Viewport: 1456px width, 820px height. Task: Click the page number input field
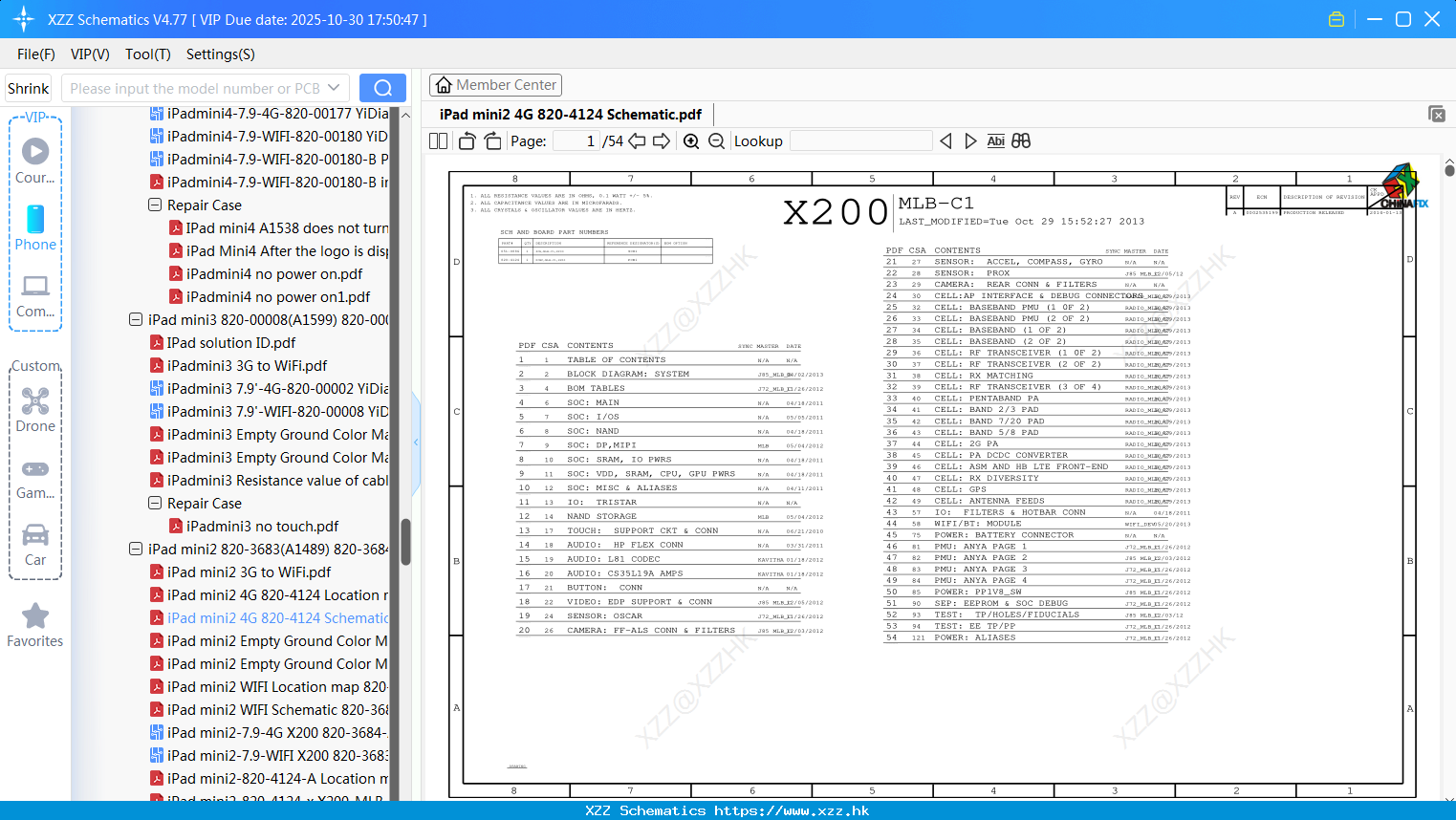click(576, 141)
